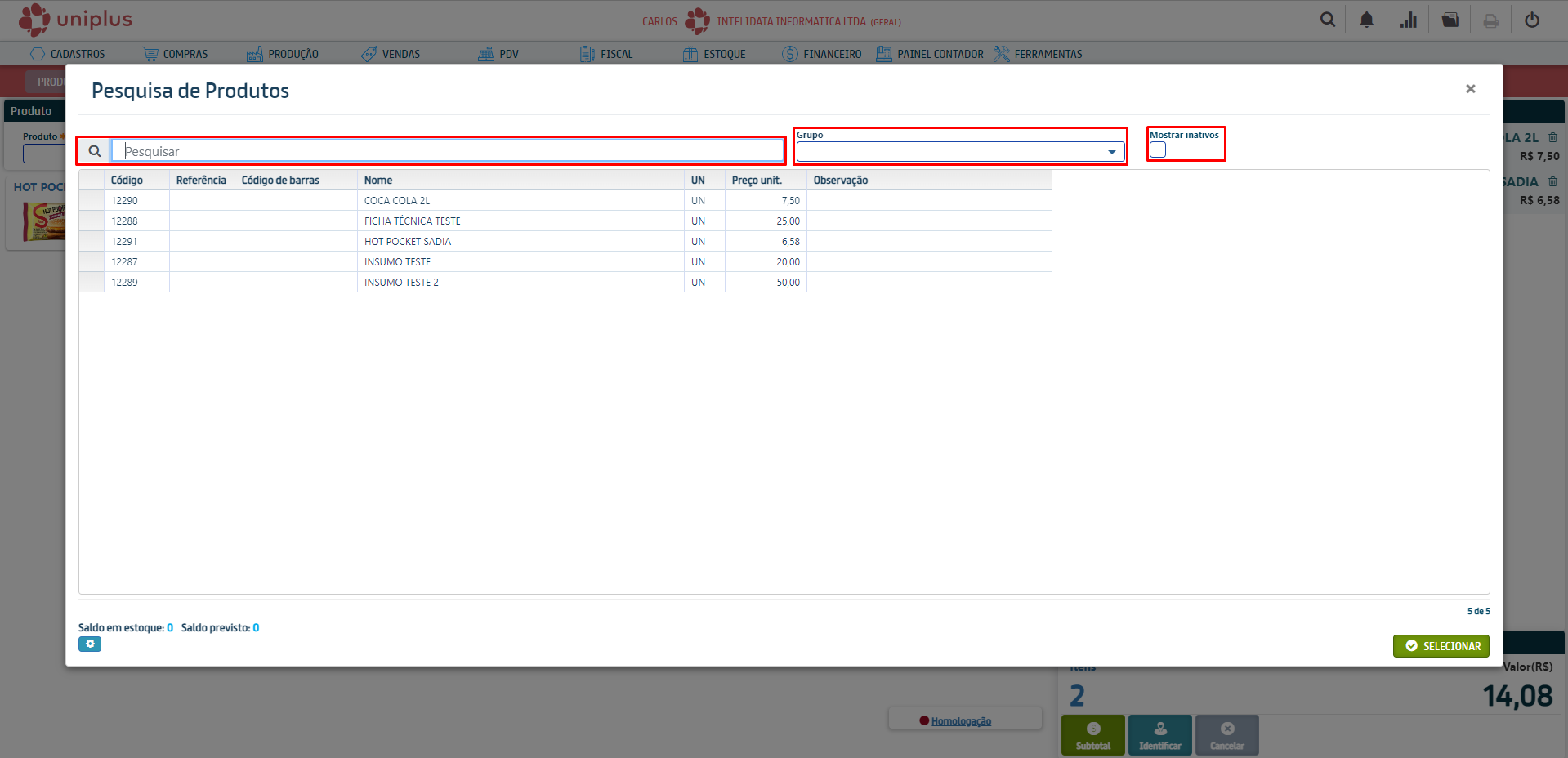
Task: Open the FINANCEIRO menu
Action: pos(822,54)
